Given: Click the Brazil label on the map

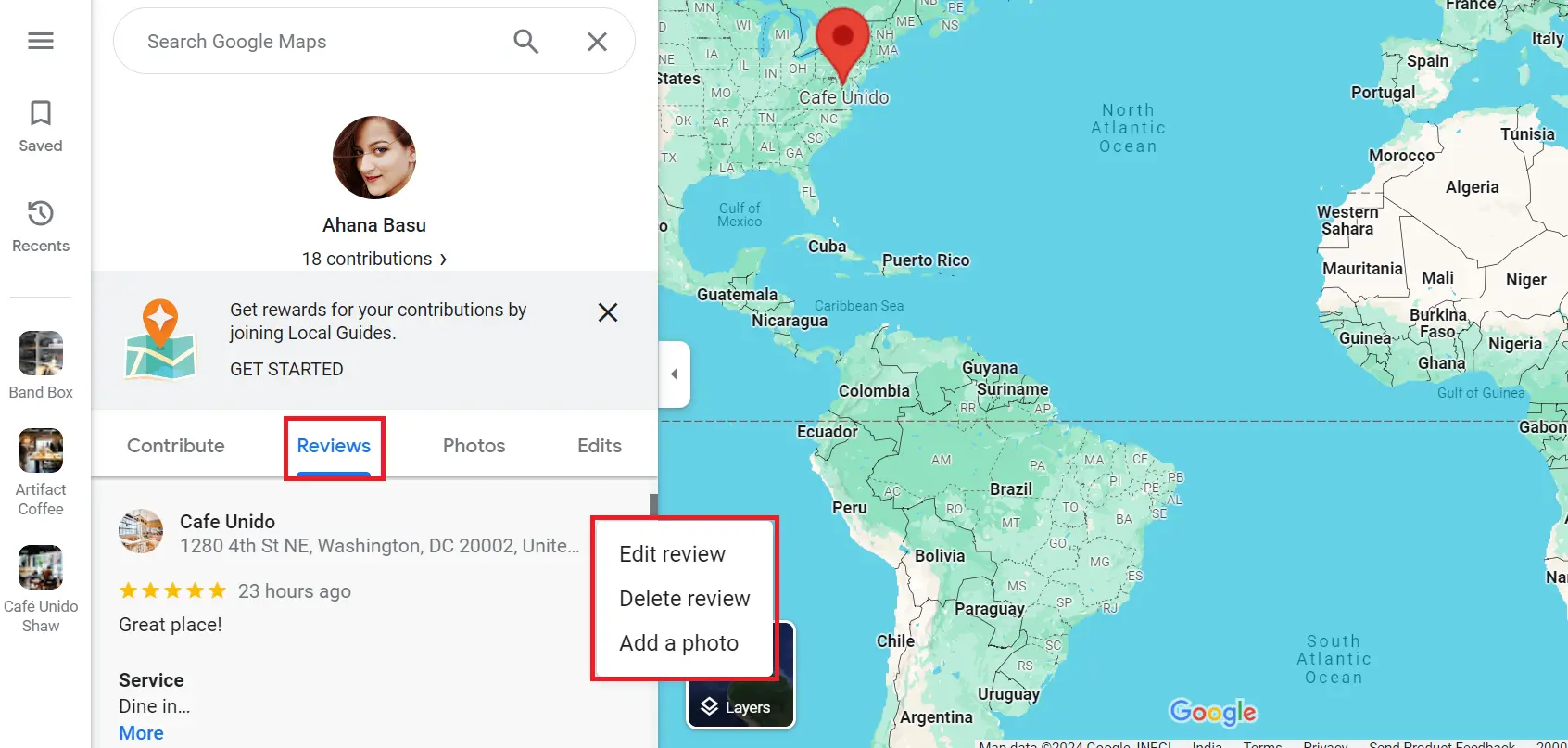Looking at the screenshot, I should tap(1011, 489).
